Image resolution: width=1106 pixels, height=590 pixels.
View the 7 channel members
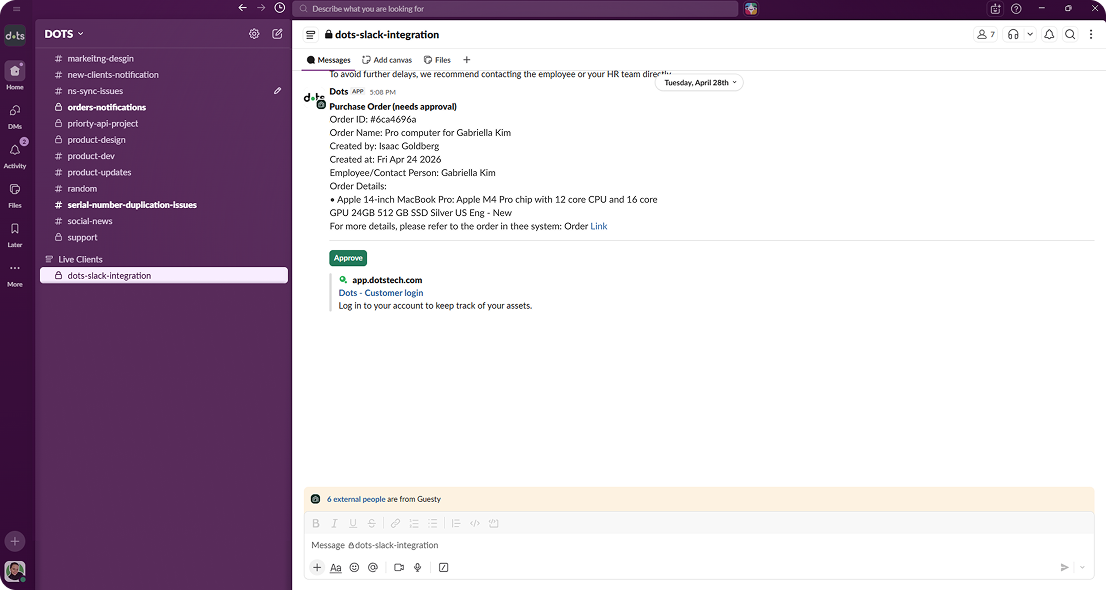pos(985,34)
